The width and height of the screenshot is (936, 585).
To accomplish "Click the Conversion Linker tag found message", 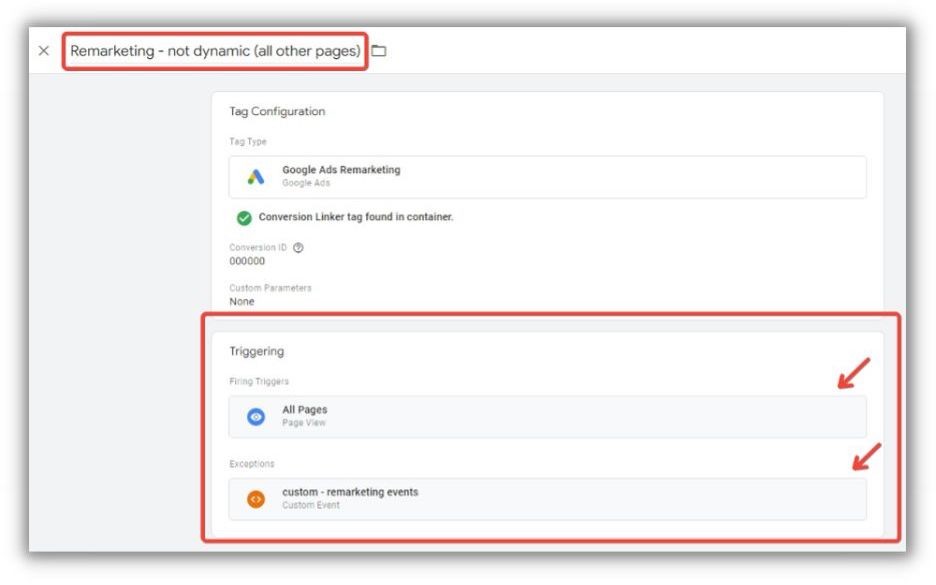I will (x=355, y=217).
